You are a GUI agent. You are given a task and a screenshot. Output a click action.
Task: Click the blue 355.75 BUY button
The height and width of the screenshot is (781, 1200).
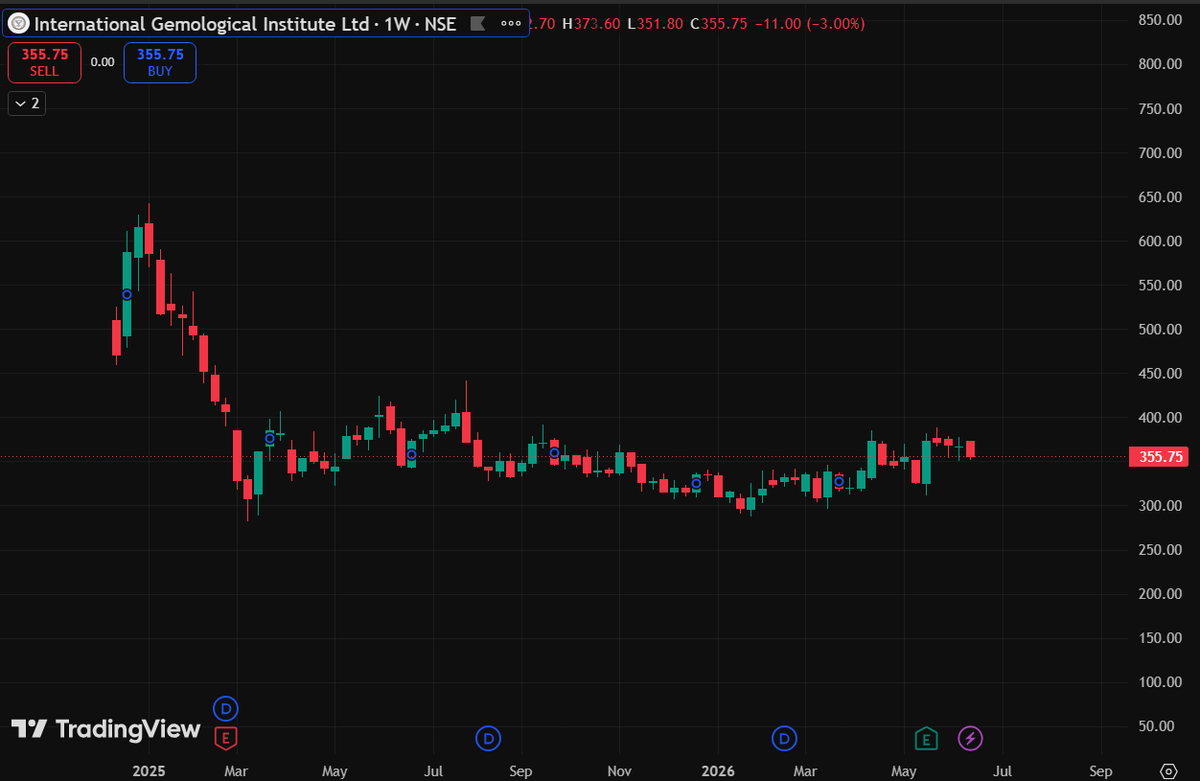tap(160, 62)
